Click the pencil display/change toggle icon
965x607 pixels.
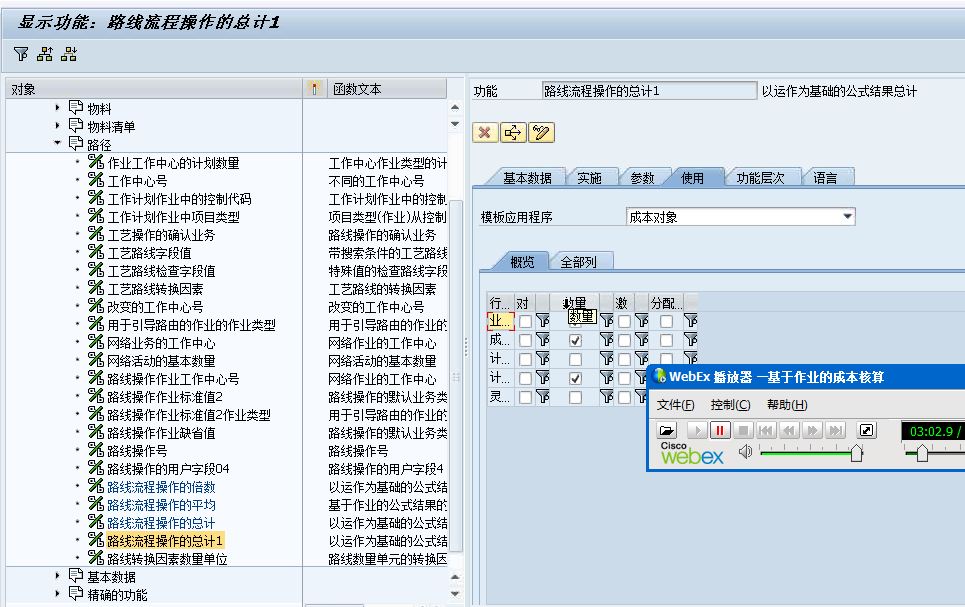[x=541, y=132]
